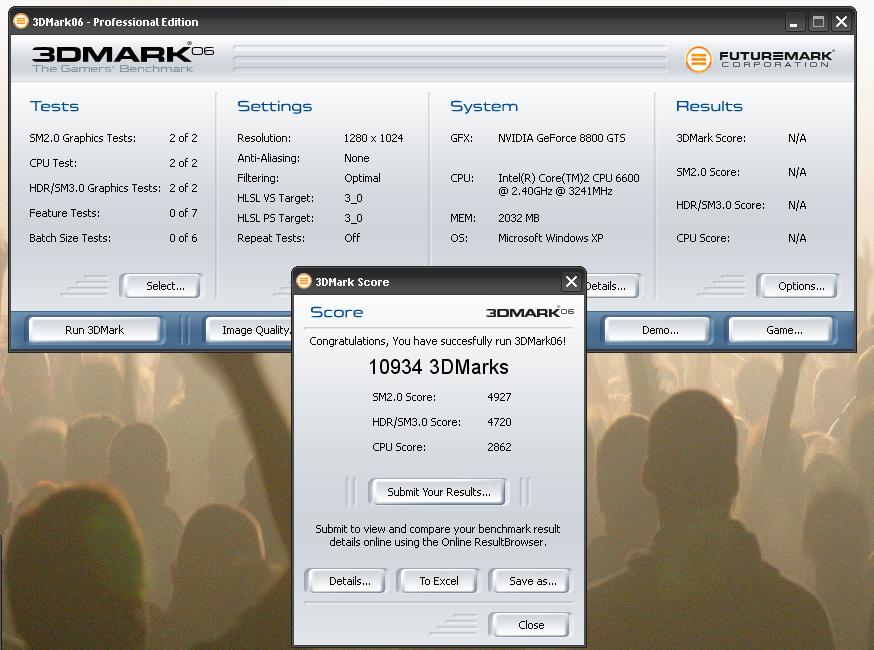Click the Futuremark Corporation logo
The height and width of the screenshot is (650, 874).
click(760, 59)
